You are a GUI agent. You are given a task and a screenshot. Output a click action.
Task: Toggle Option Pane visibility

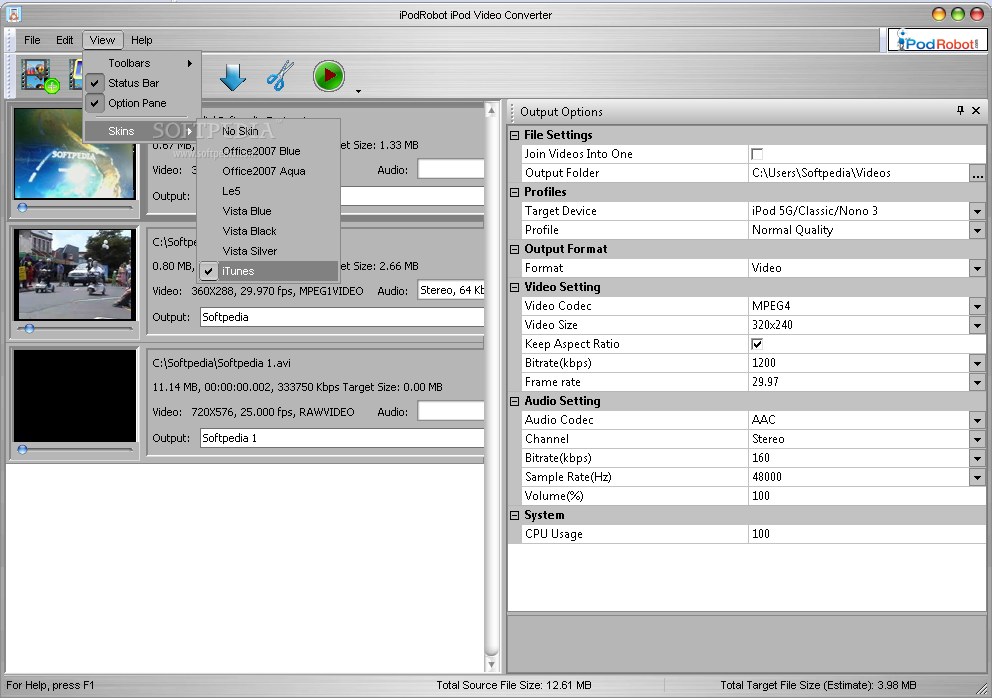click(x=142, y=103)
